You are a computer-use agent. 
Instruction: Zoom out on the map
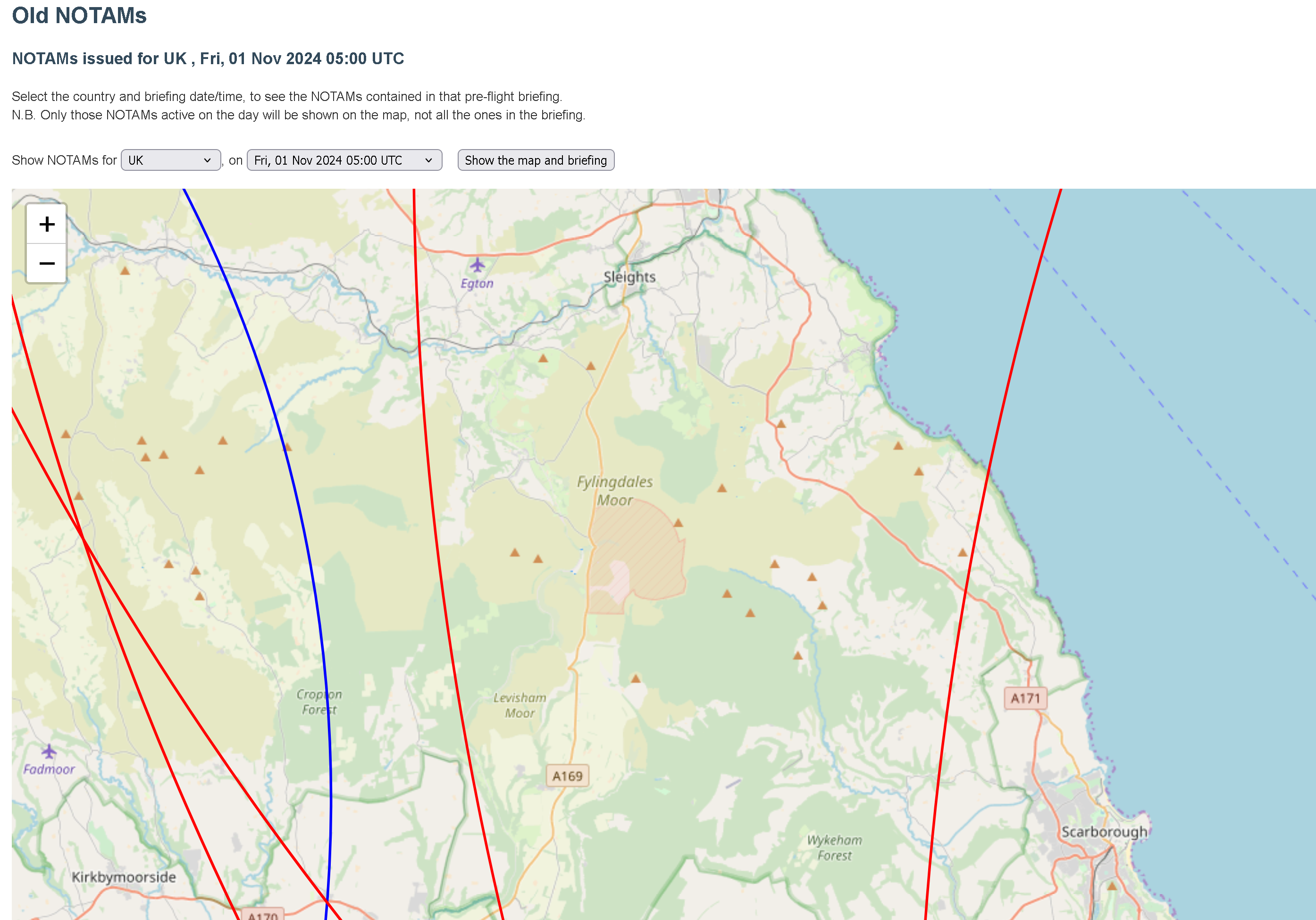click(x=47, y=263)
